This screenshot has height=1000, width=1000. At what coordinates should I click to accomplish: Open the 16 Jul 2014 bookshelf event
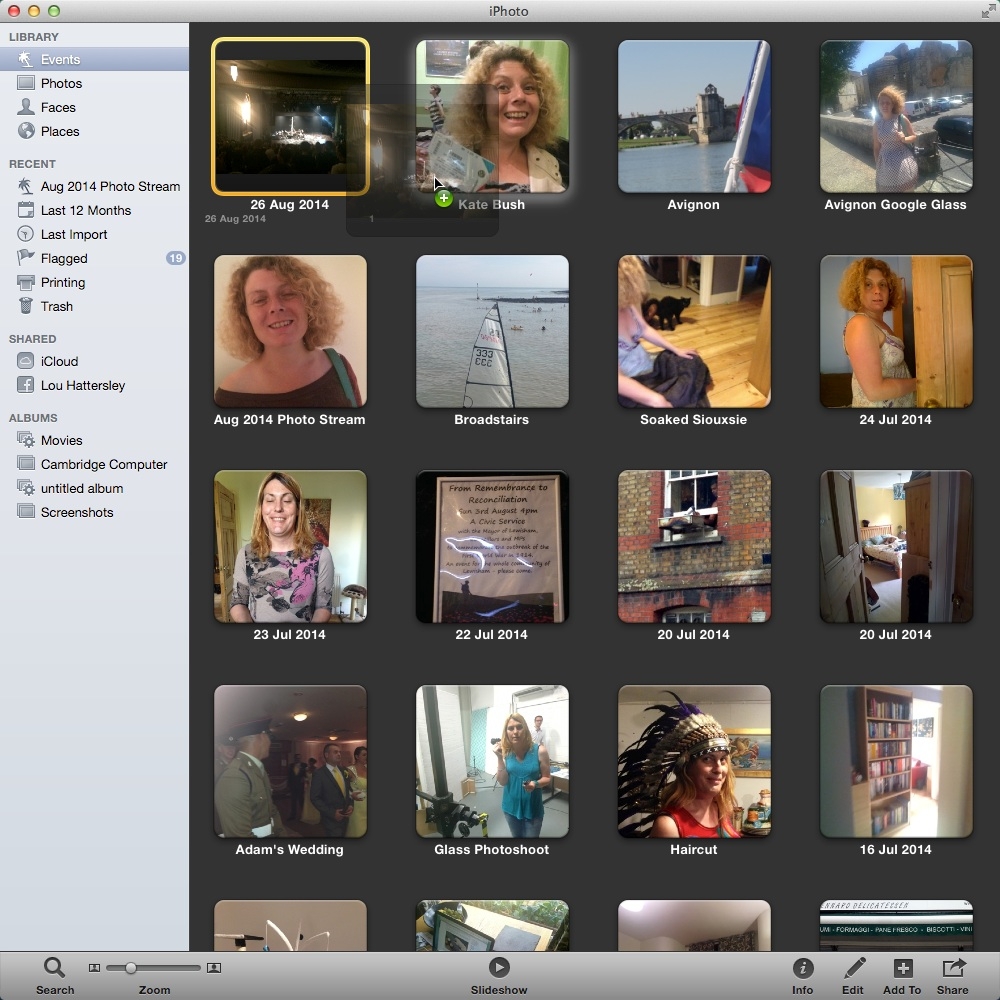coord(896,761)
